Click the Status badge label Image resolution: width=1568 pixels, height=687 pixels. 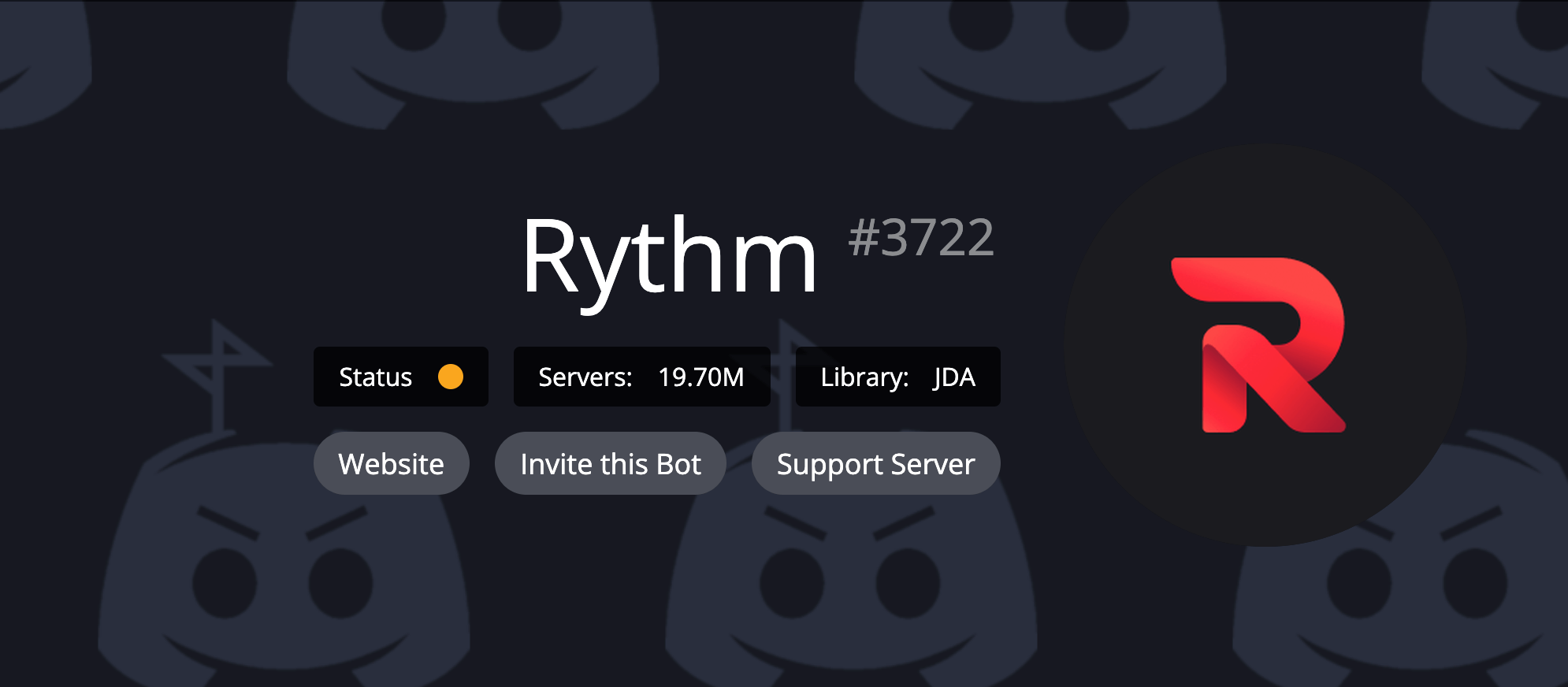(375, 377)
